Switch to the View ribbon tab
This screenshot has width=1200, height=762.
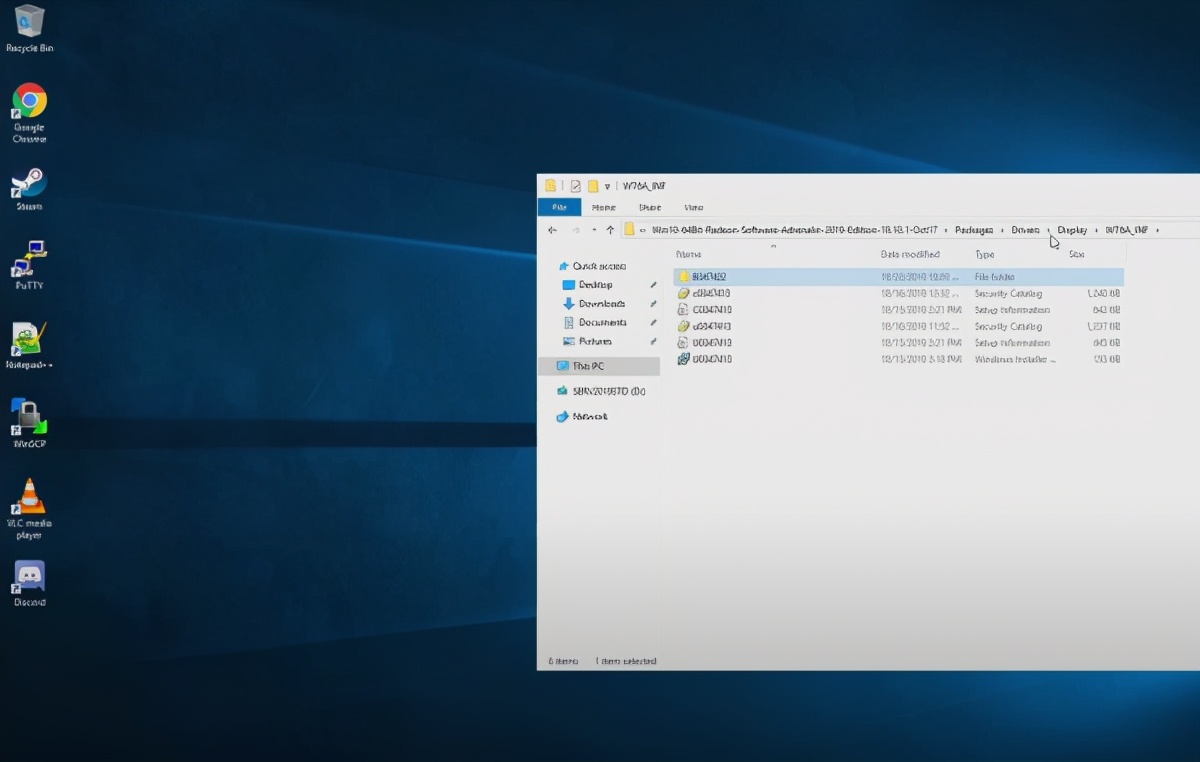coord(693,207)
